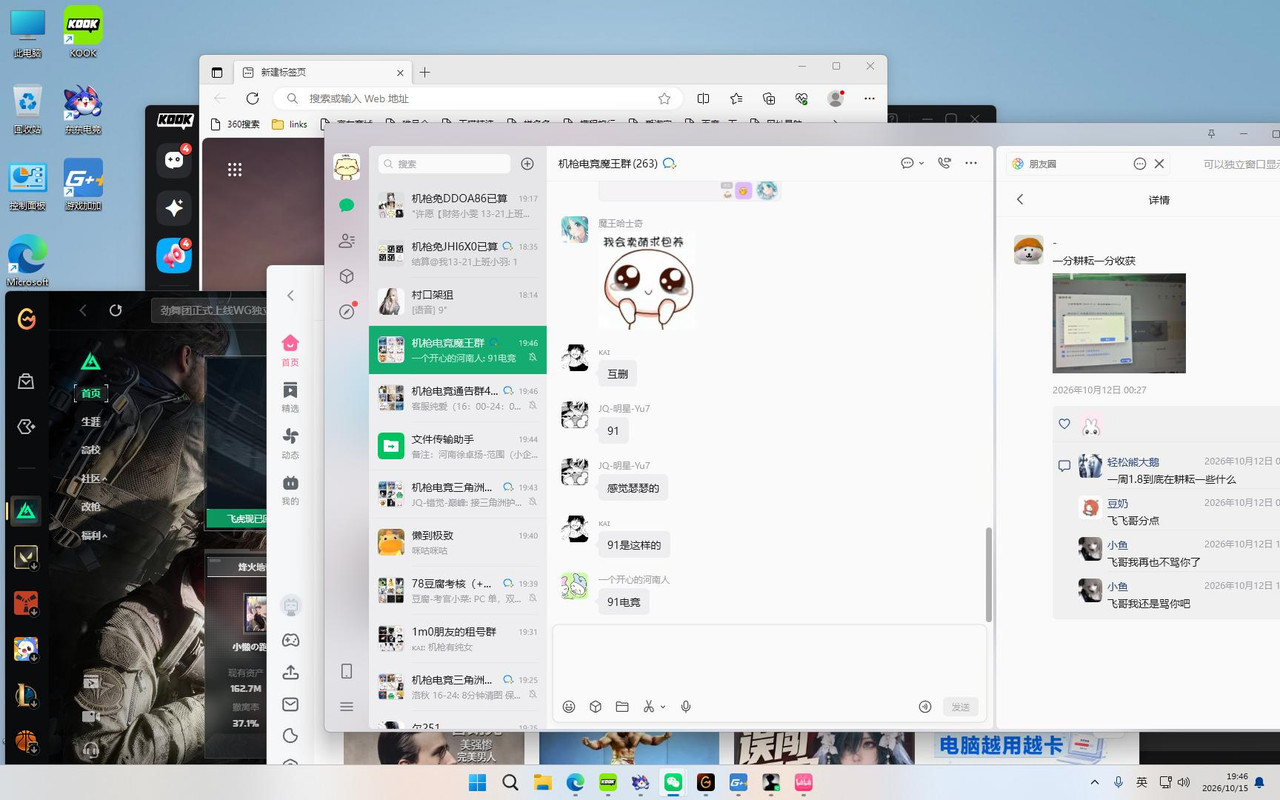The height and width of the screenshot is (800, 1280).
Task: Click the 发送 send button
Action: click(x=960, y=706)
